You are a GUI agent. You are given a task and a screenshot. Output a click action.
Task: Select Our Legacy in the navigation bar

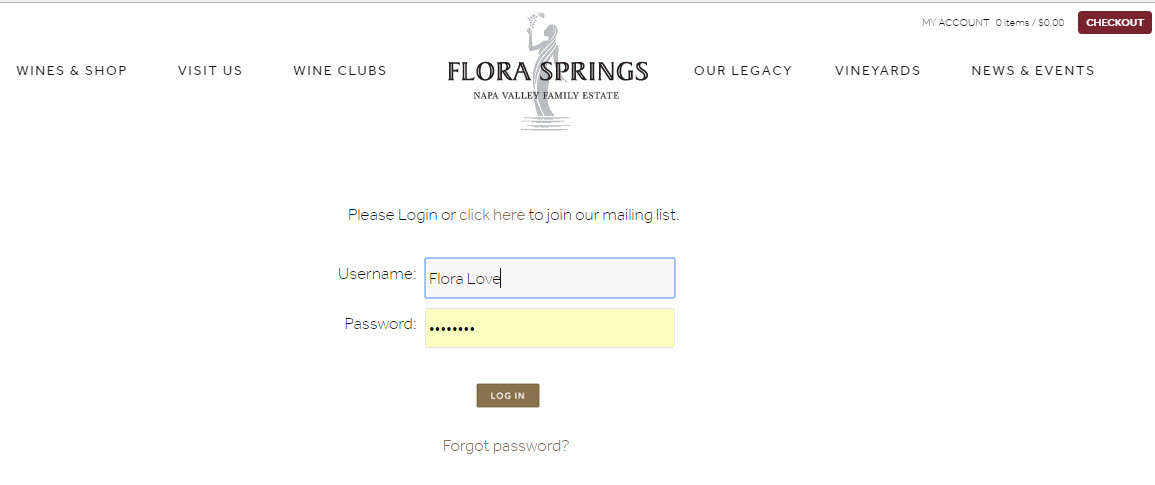pos(742,71)
